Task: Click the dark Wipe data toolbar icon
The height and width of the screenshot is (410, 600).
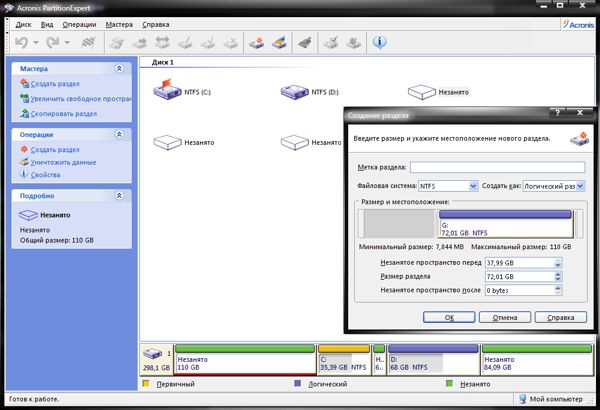Action: 305,42
